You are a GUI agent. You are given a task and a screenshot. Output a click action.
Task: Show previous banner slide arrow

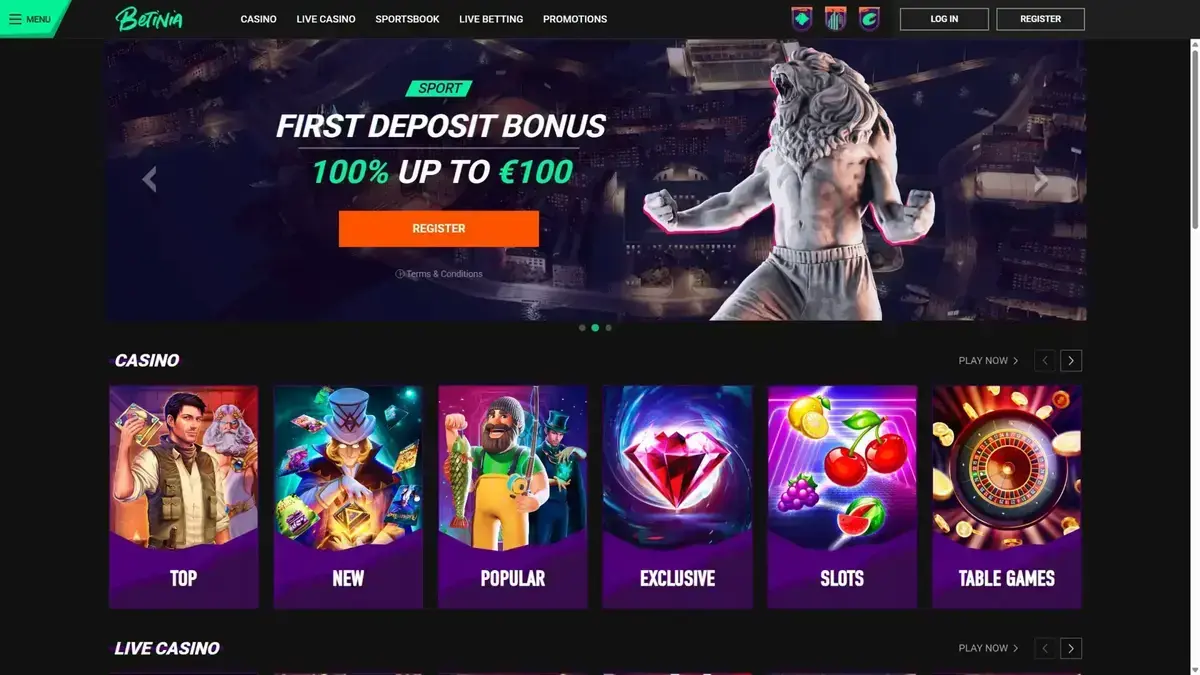[150, 180]
